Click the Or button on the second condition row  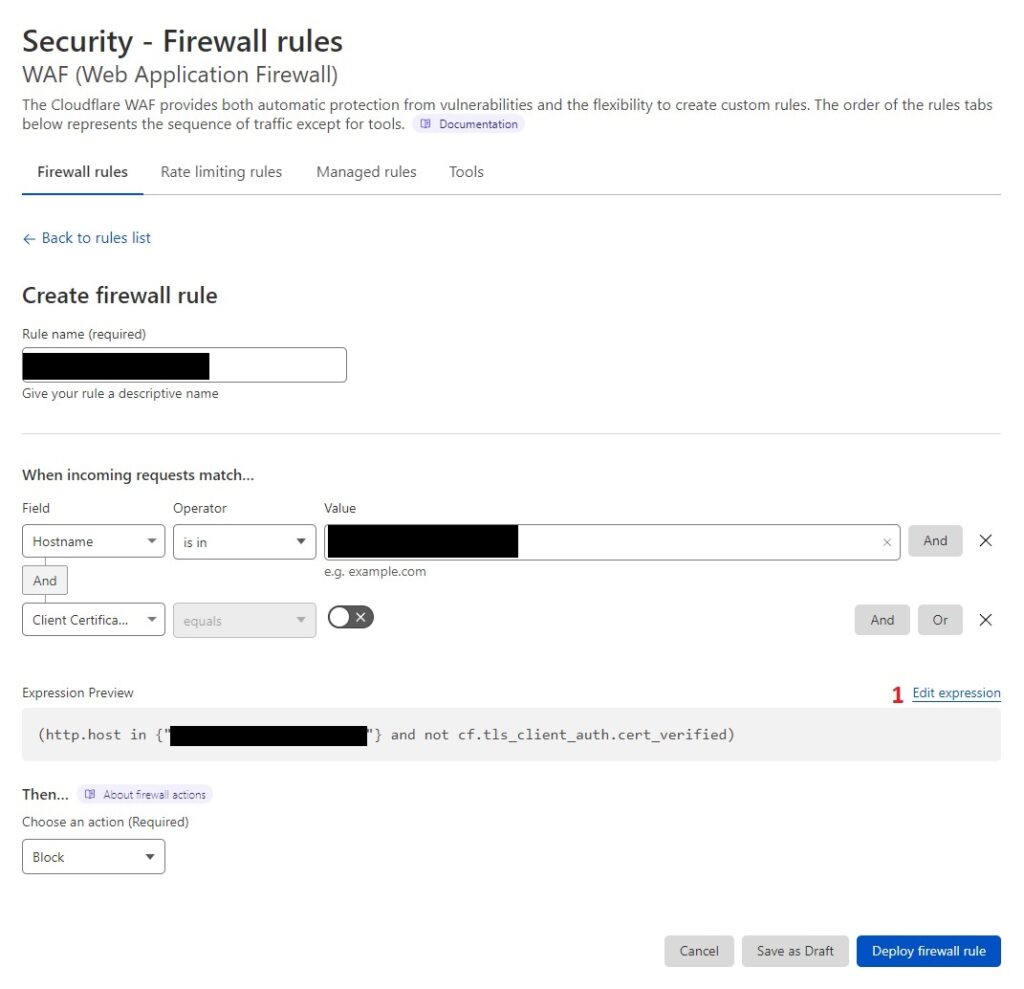(x=940, y=620)
